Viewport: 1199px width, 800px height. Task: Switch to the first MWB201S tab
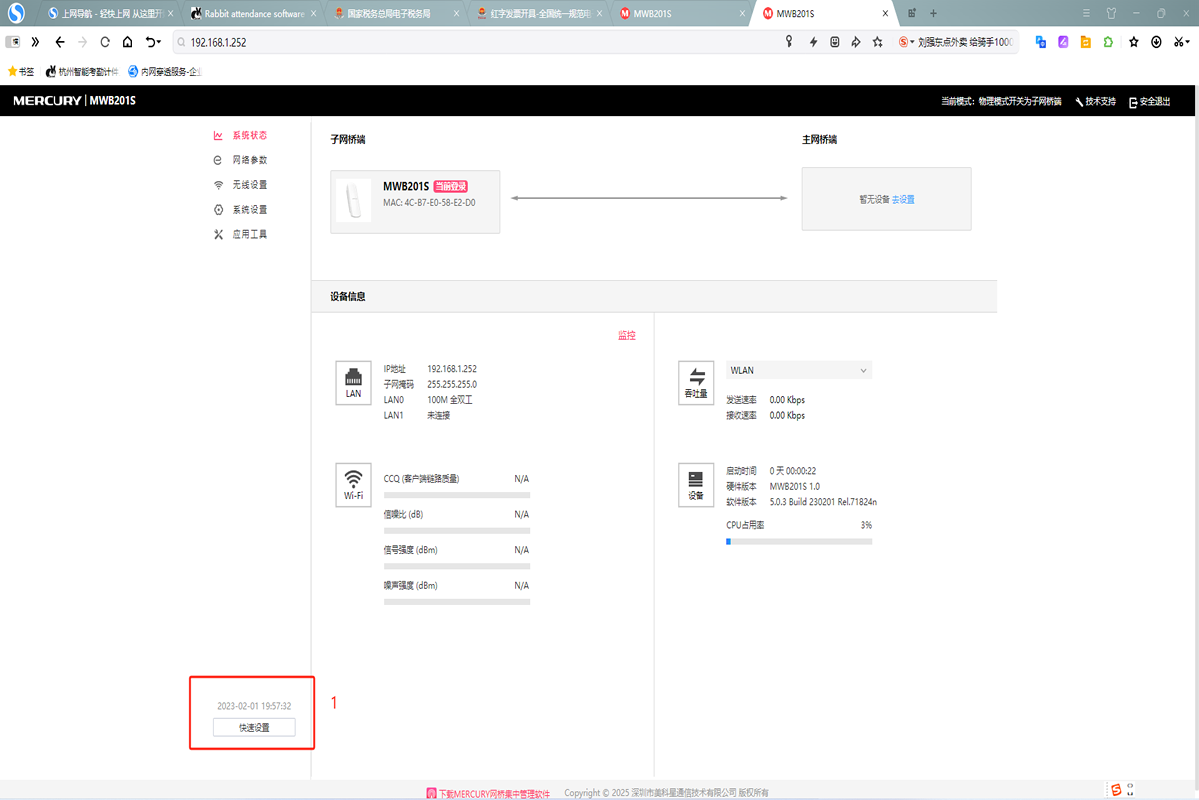(682, 14)
